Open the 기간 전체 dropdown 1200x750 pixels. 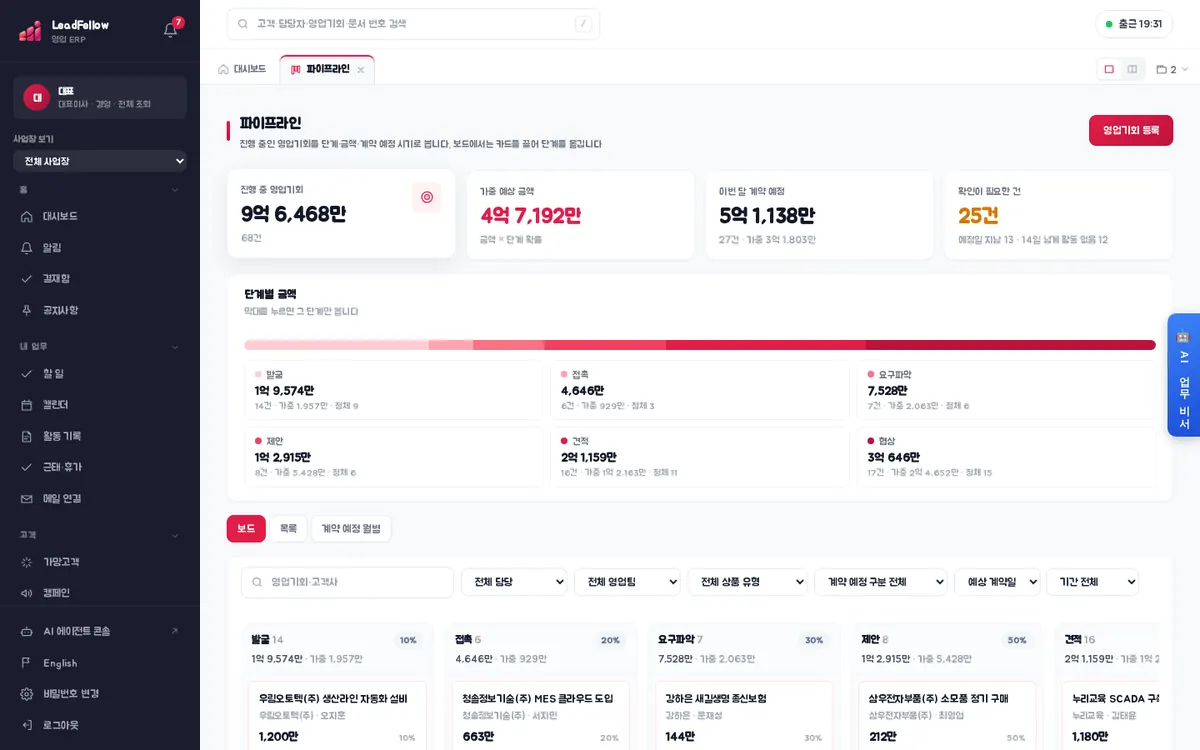coord(1092,582)
